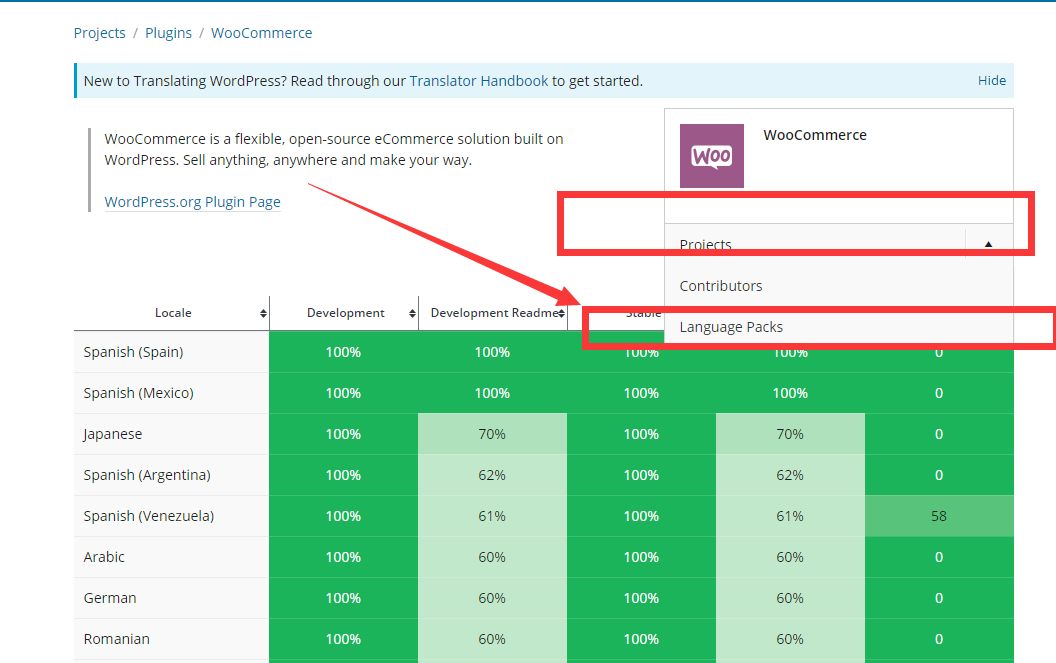Image resolution: width=1056 pixels, height=663 pixels.
Task: Collapse the Projects menu arrow toggle
Action: pyautogui.click(x=988, y=245)
